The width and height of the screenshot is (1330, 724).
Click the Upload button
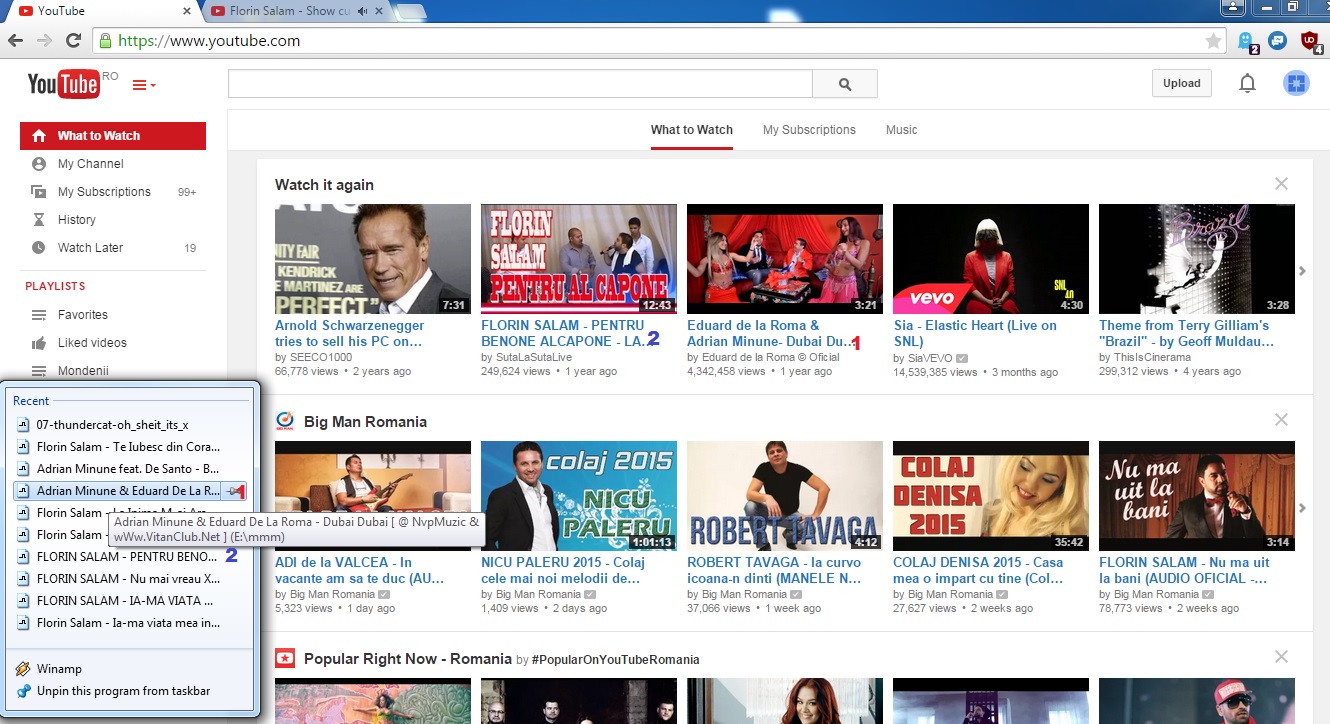1181,83
